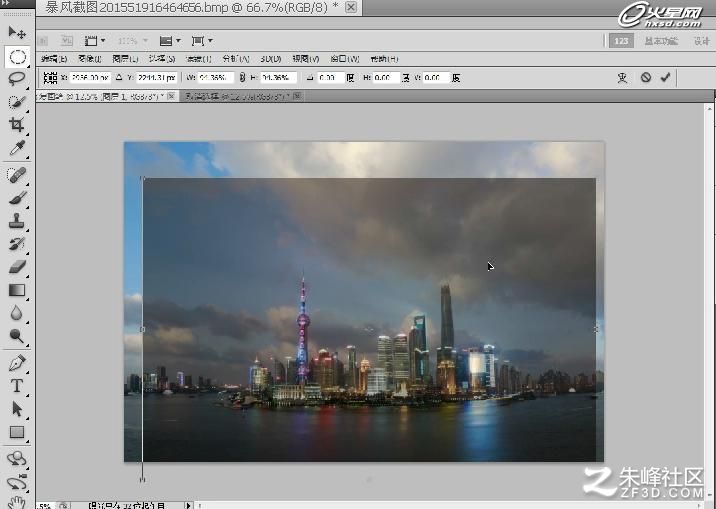This screenshot has width=716, height=509.
Task: Toggle the relative positioning triangle for reference point
Action: pos(119,78)
